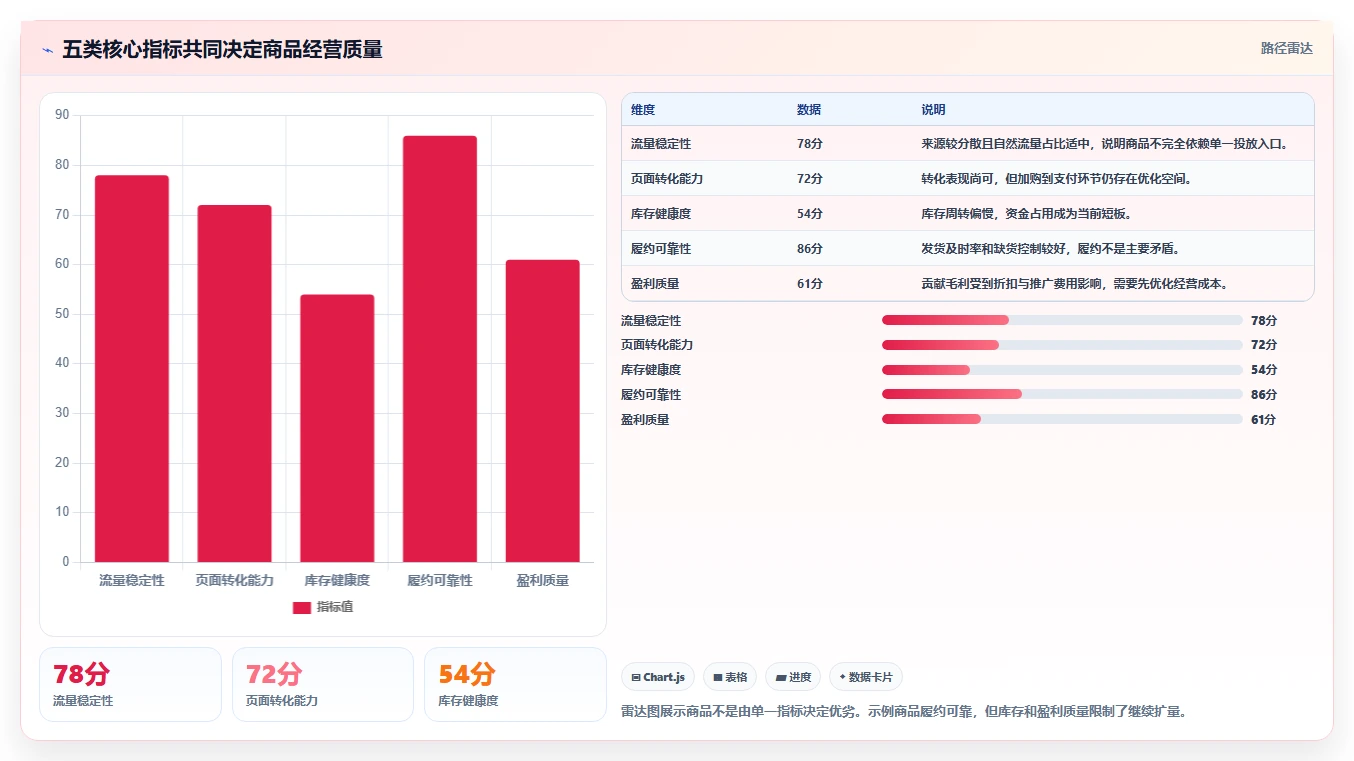Click the 流量稳定性 chart axis label
This screenshot has height=761, width=1354.
point(132,580)
